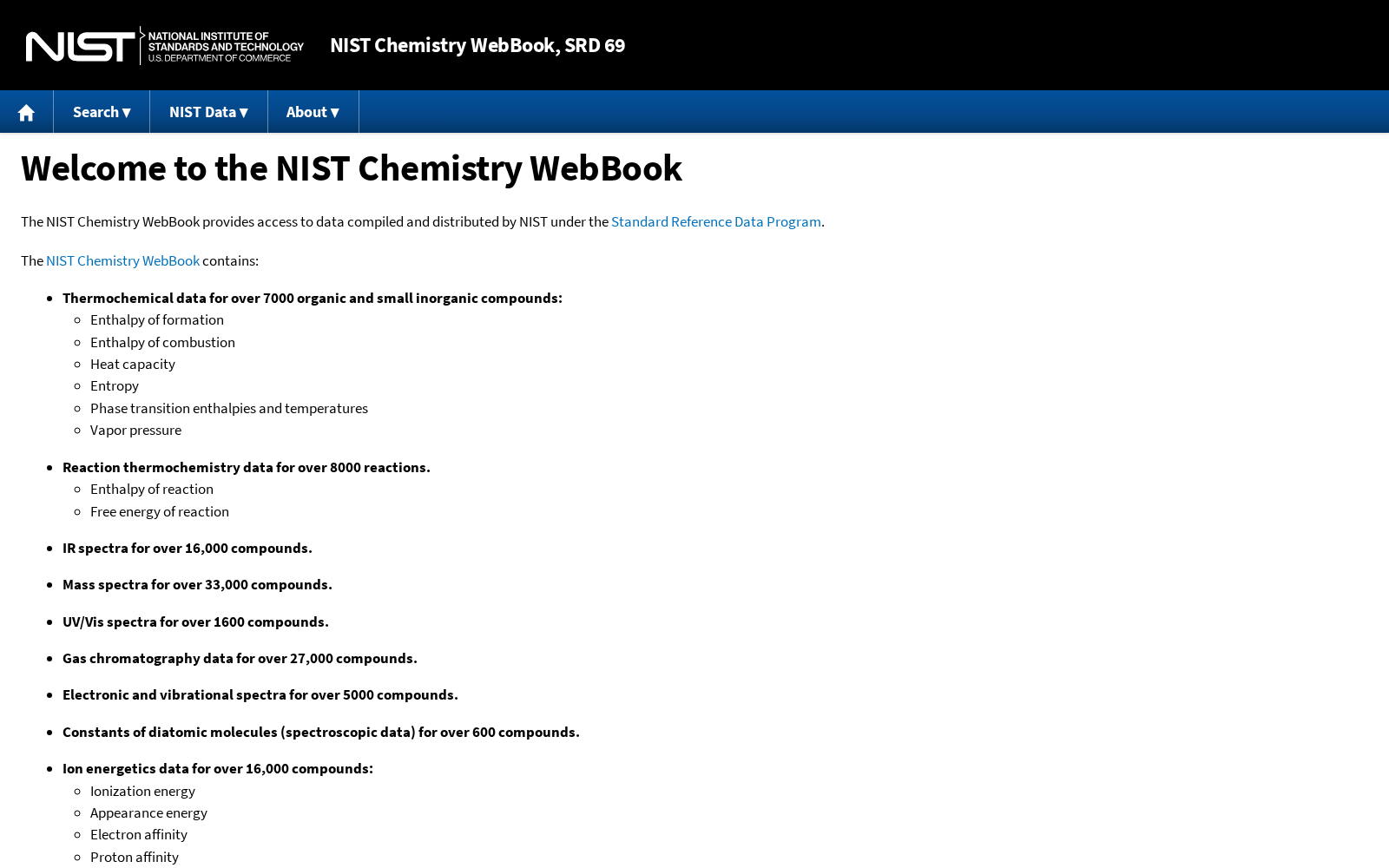Click Electronic and vibrational spectra line
Viewport: 1389px width, 868px height.
pos(260,694)
